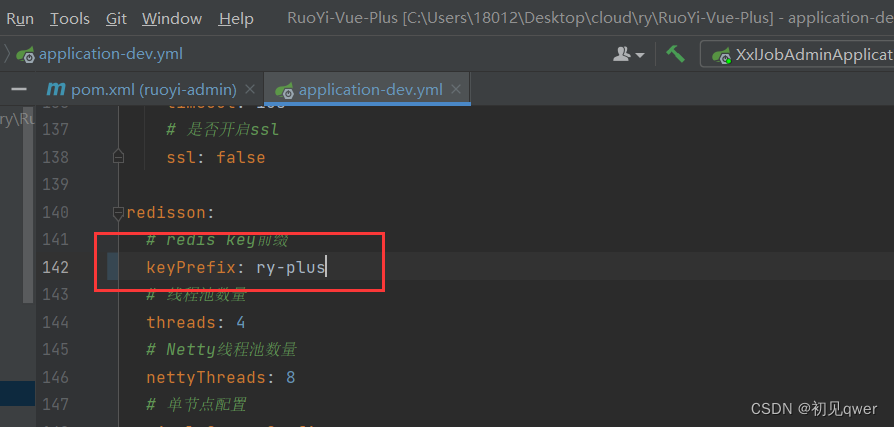
Task: Hide the tool window via minus icon
Action: [19, 90]
